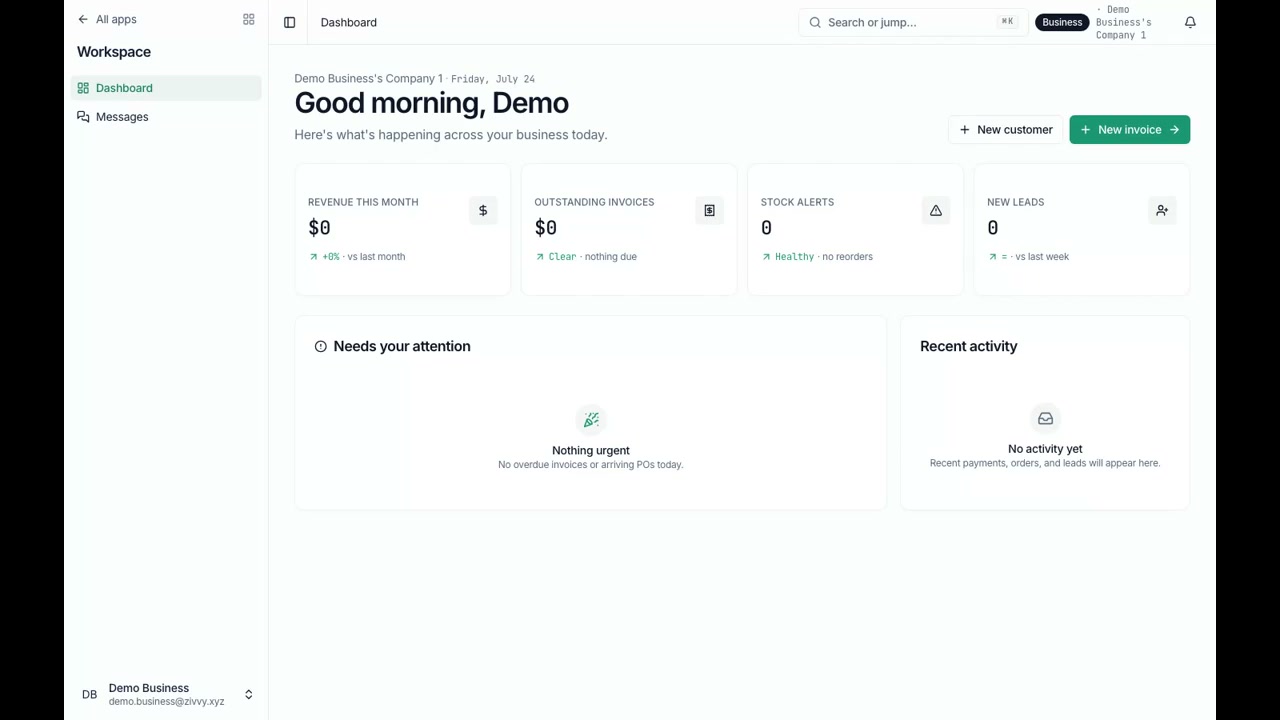Screen dimensions: 1280x720
Task: Expand the Demo Business account switcher
Action: coord(249,694)
